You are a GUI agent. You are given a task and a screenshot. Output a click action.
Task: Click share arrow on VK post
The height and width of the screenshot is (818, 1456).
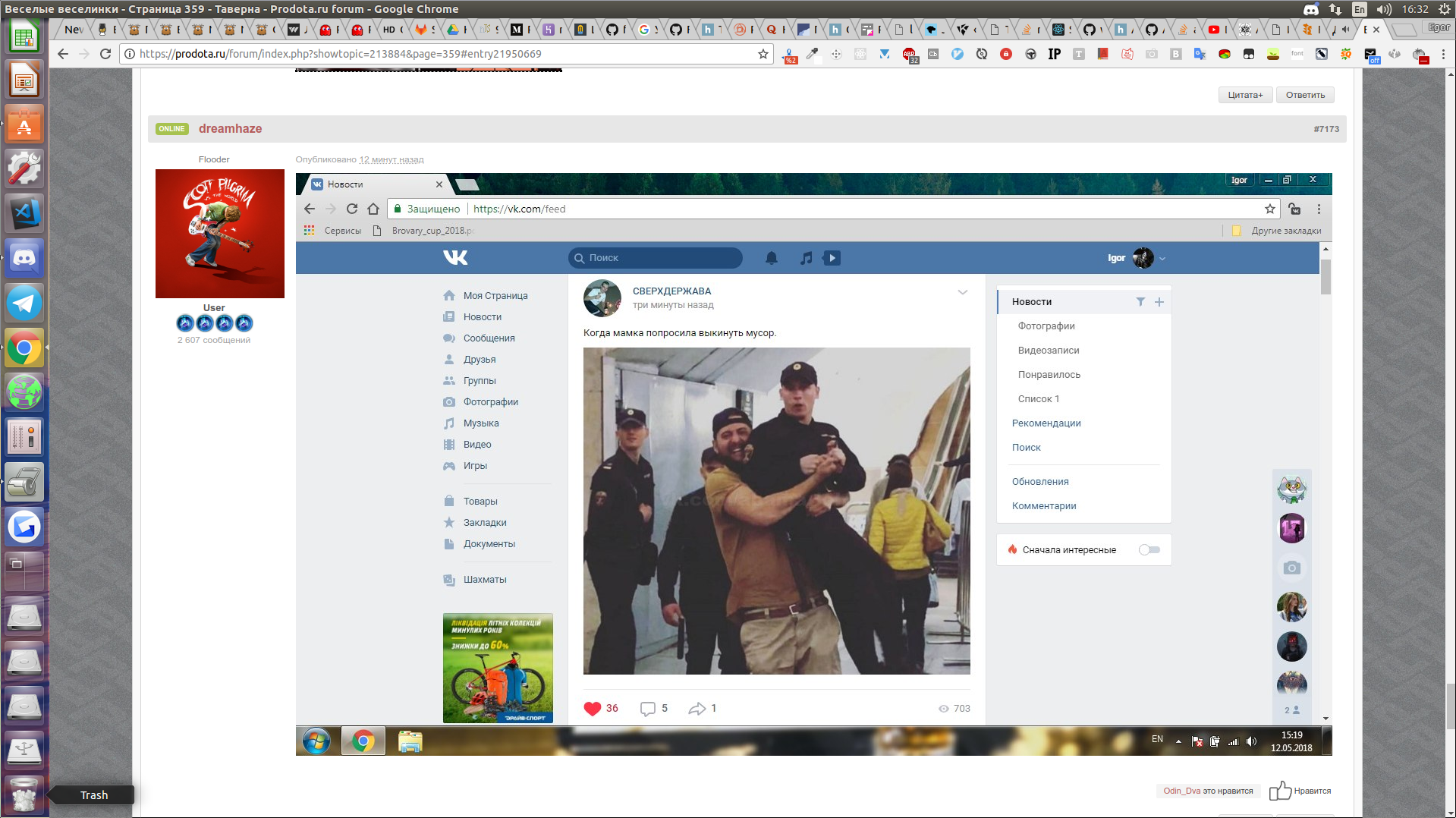(x=697, y=709)
